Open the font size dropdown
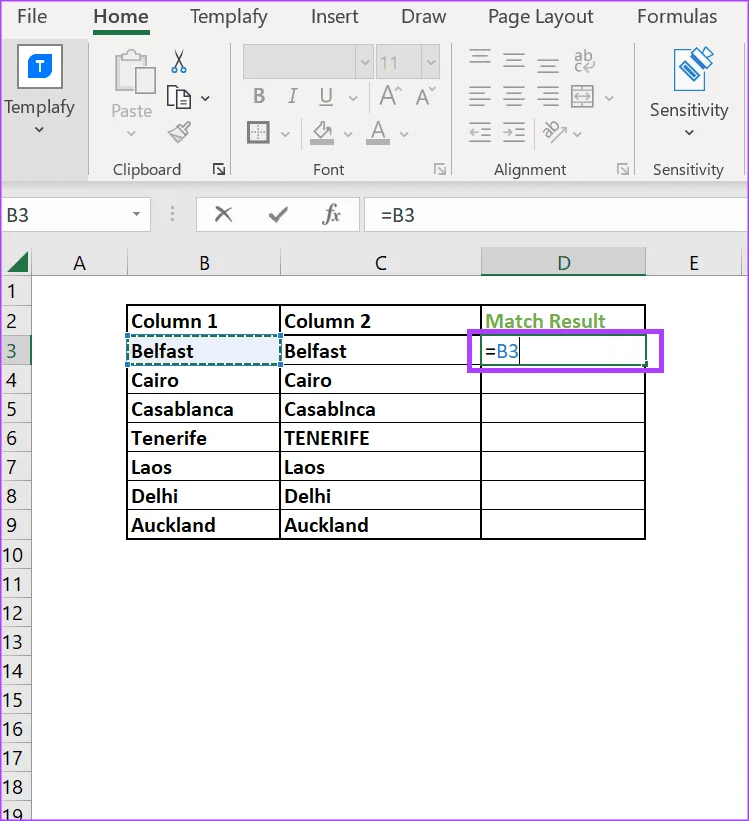The width and height of the screenshot is (749, 821). 431,62
